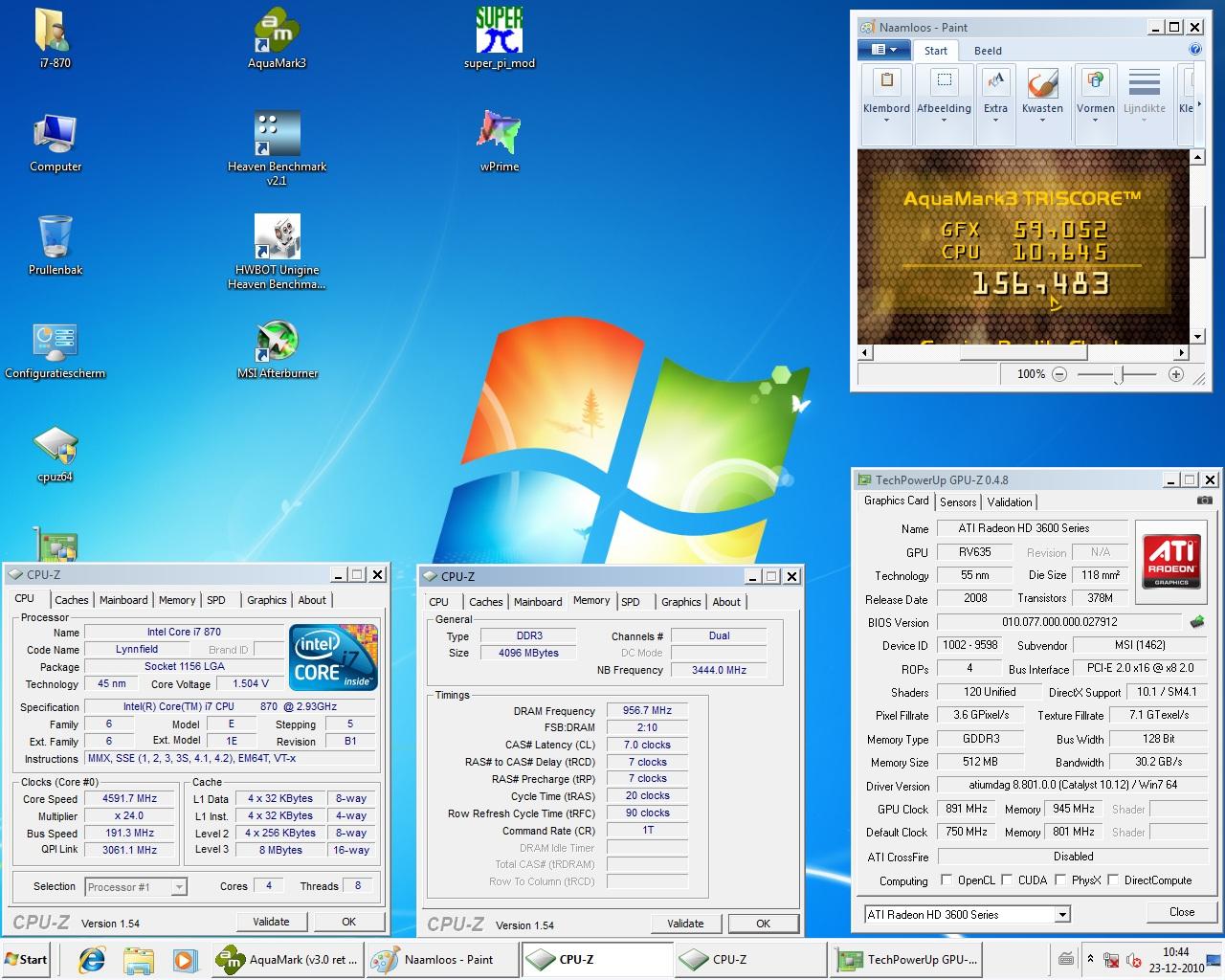Click Driver Version field in GPU-Z
The image size is (1225, 980).
1072,786
